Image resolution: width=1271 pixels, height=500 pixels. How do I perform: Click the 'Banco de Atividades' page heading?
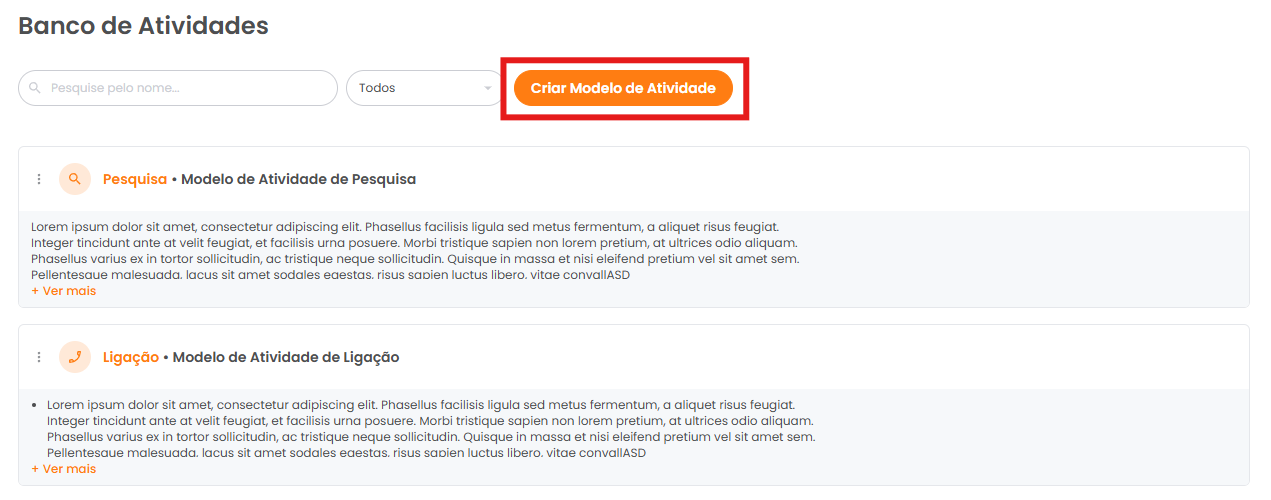[144, 26]
